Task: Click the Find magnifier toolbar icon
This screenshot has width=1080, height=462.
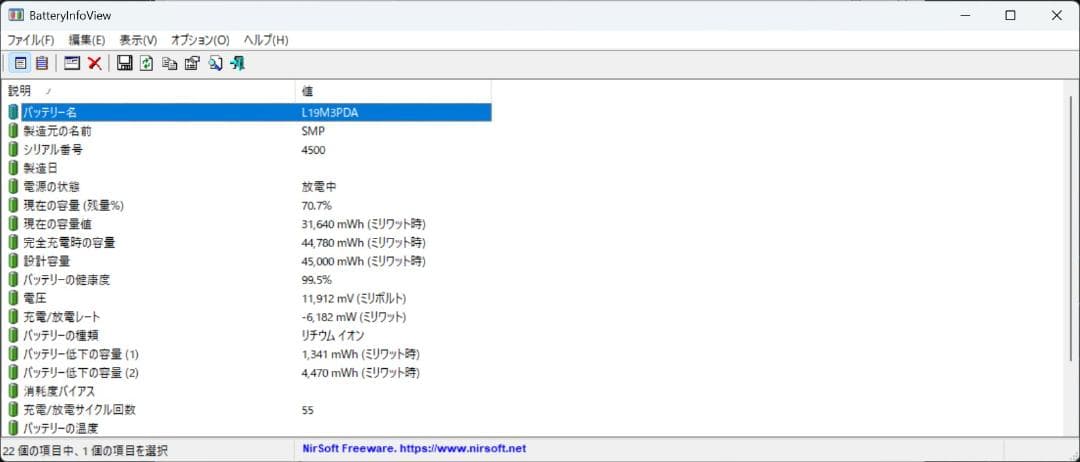Action: pos(215,63)
